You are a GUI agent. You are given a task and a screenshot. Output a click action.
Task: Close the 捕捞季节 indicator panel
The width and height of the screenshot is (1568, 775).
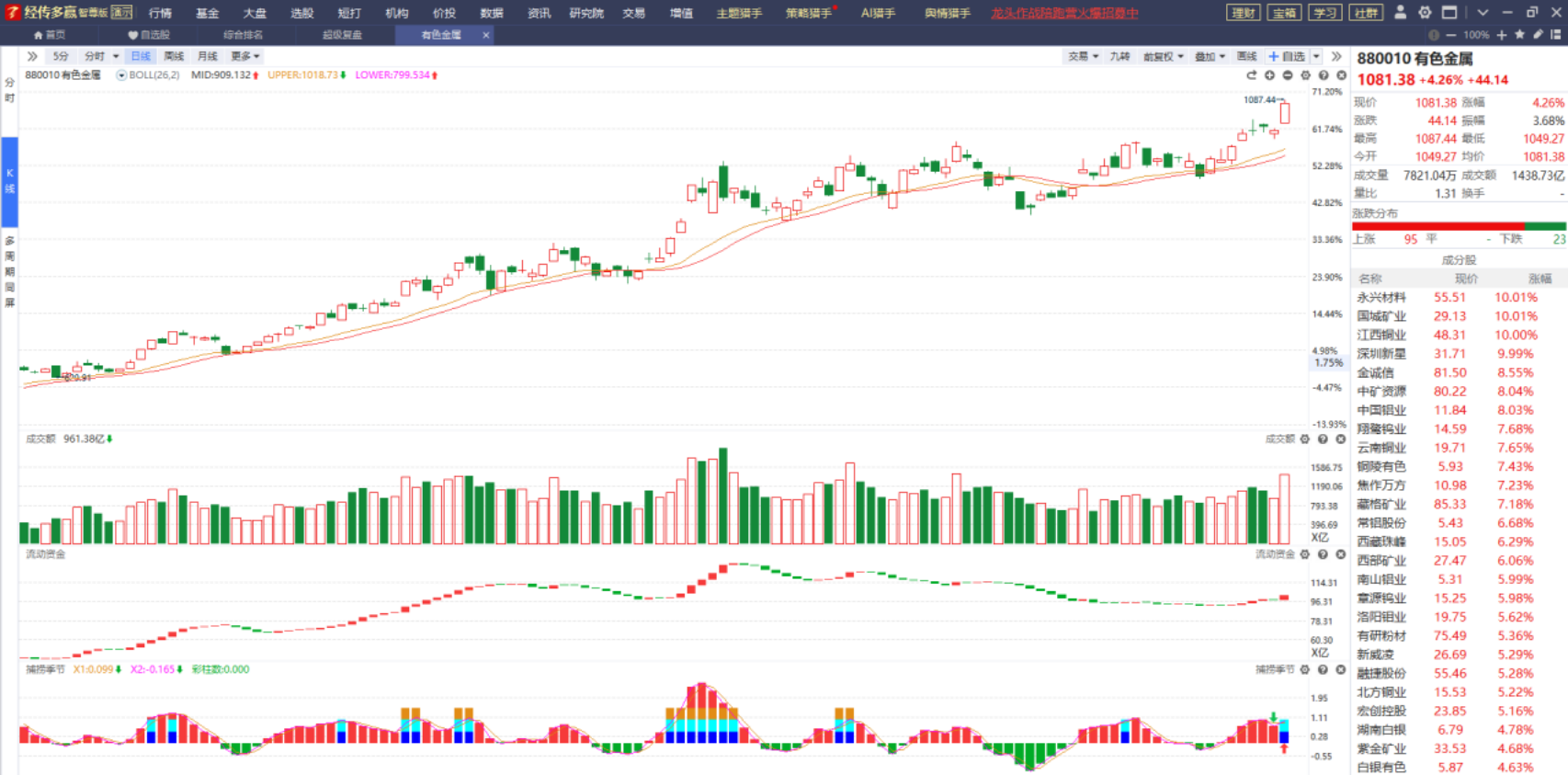tap(1341, 669)
